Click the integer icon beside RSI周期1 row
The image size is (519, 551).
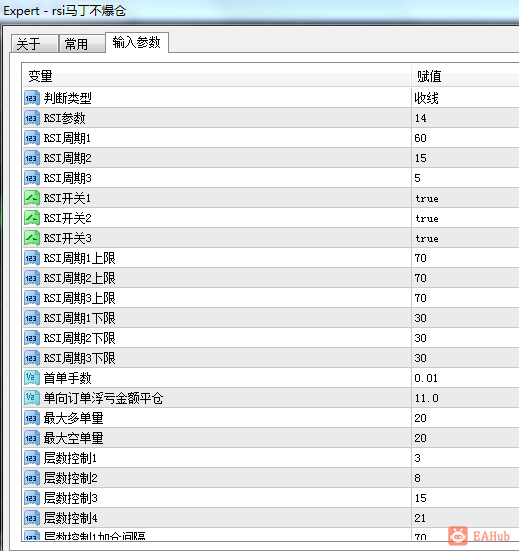(32, 138)
